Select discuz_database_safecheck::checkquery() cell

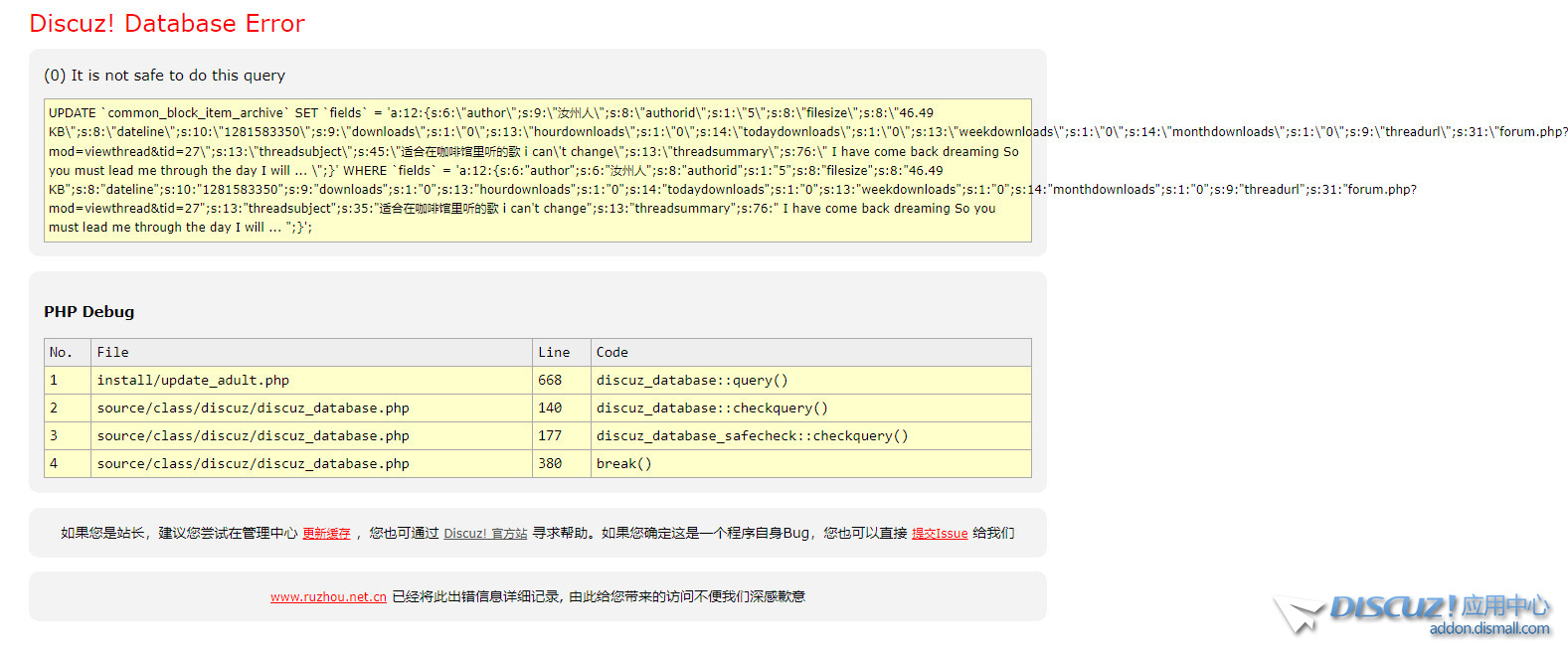[811, 436]
